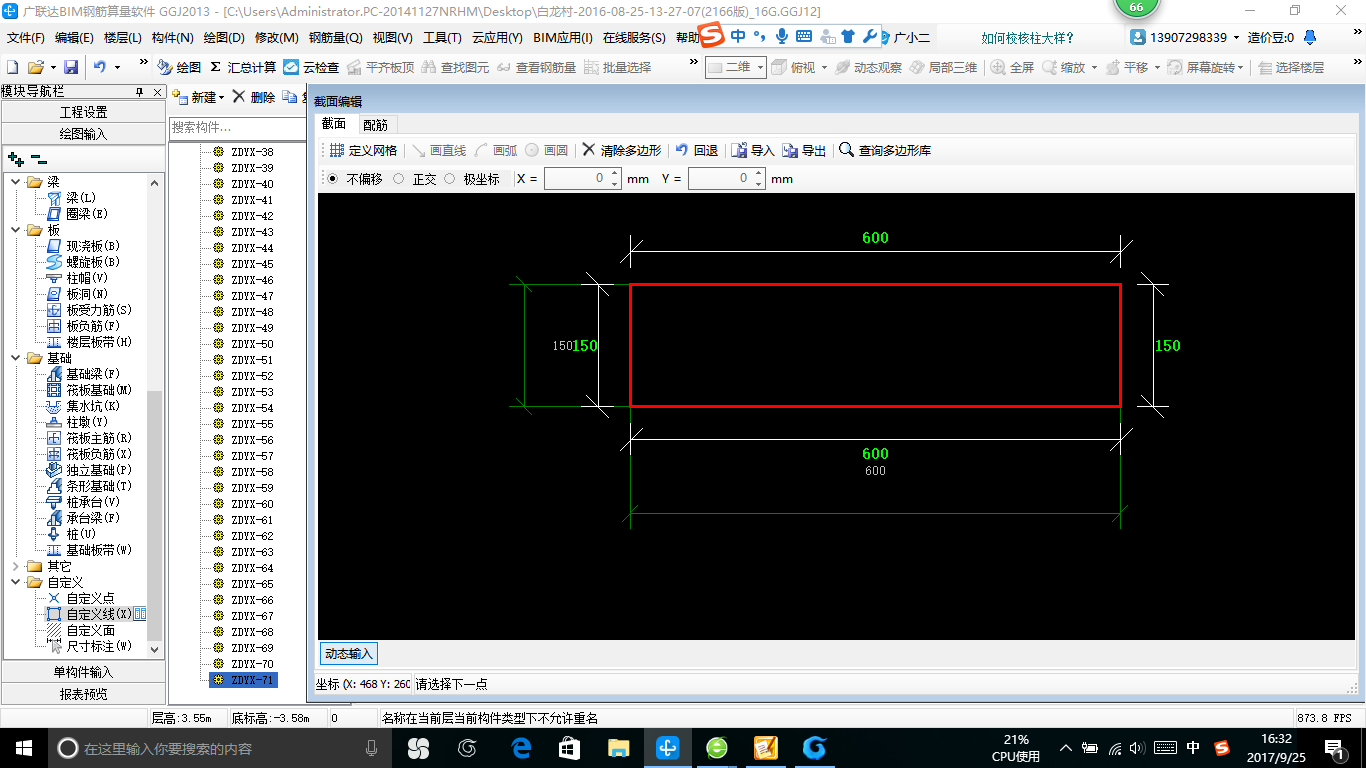Click the save disk icon in toolbar

(71, 67)
